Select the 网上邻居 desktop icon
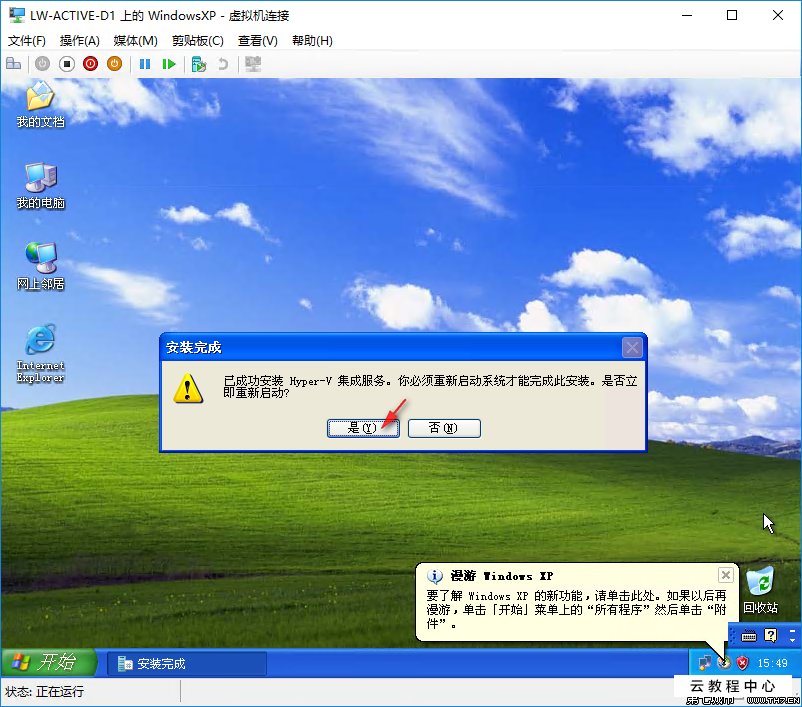 pos(40,267)
